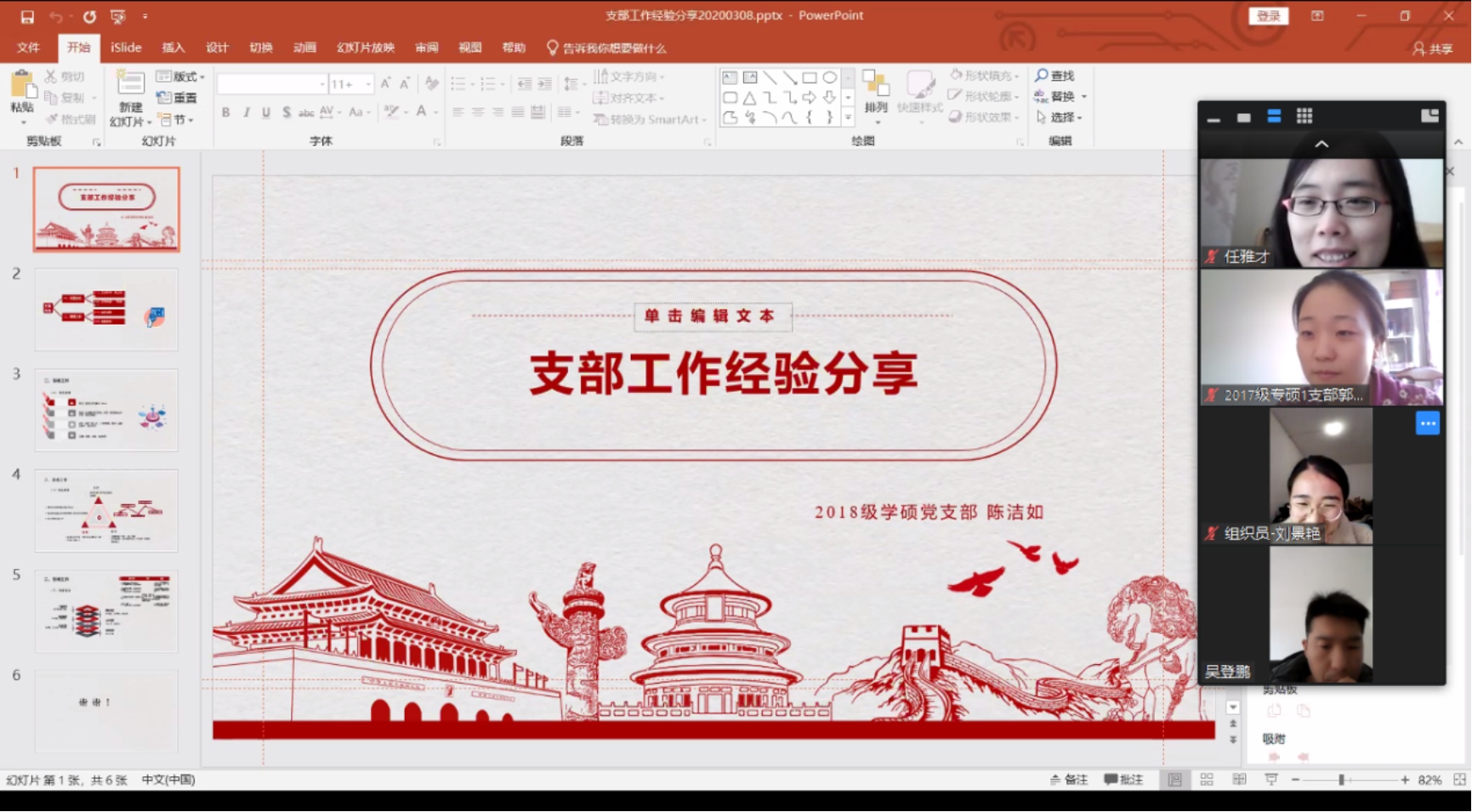Click the Save icon in quick access toolbar
Image resolution: width=1472 pixels, height=812 pixels.
click(x=27, y=16)
